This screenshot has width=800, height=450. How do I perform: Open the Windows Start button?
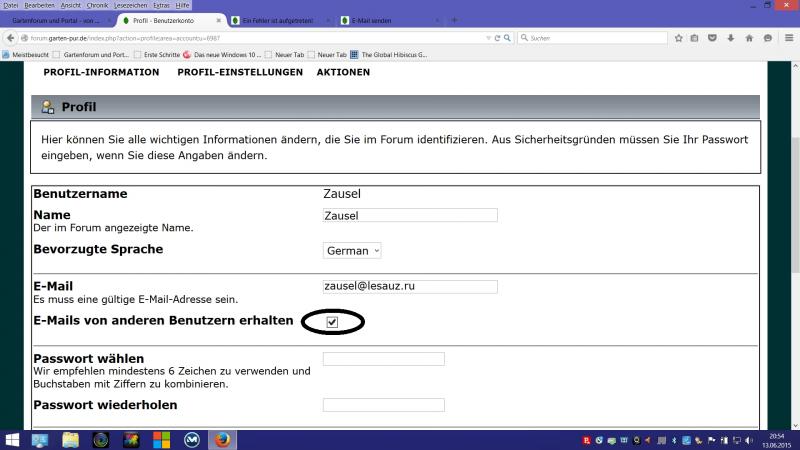[13, 440]
